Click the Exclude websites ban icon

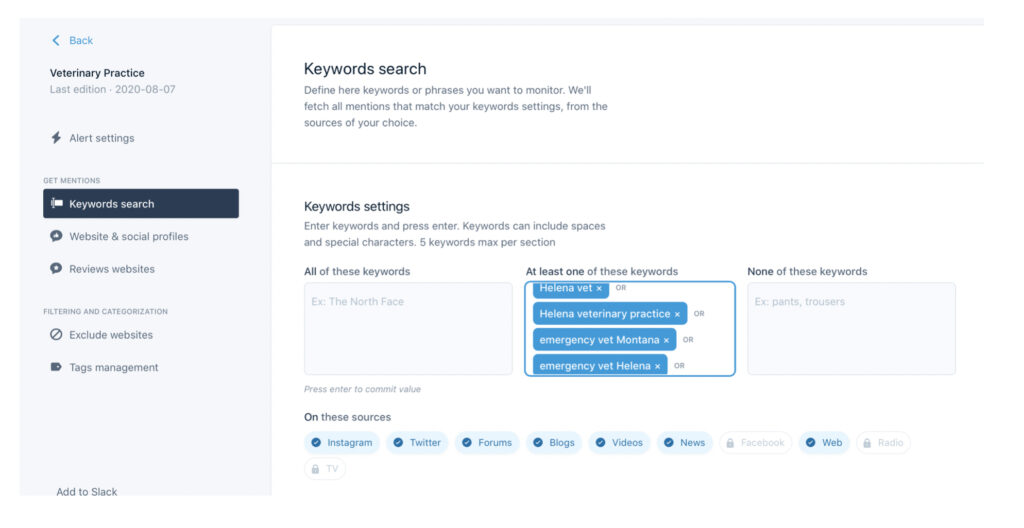pyautogui.click(x=56, y=335)
